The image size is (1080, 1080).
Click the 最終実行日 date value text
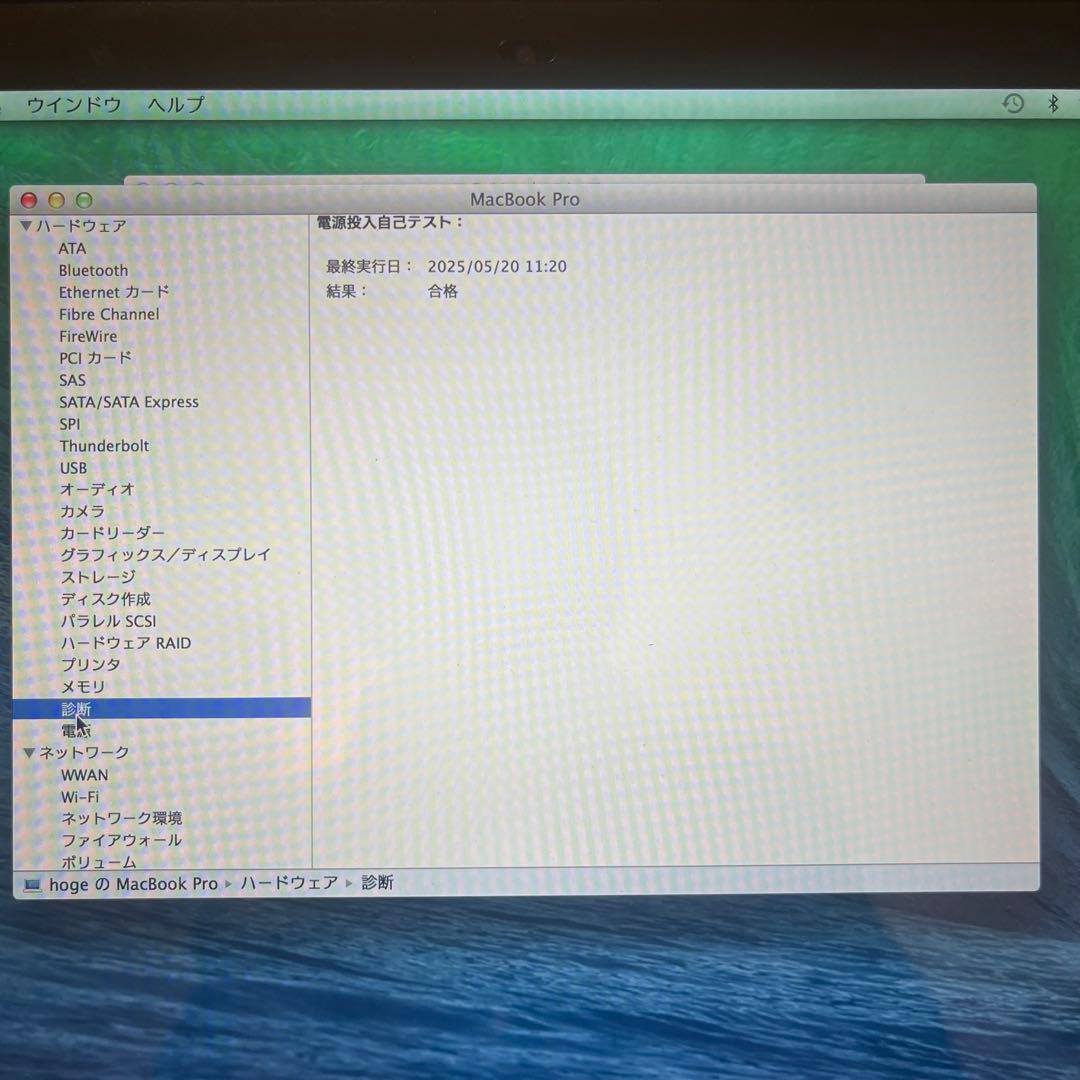pyautogui.click(x=497, y=267)
